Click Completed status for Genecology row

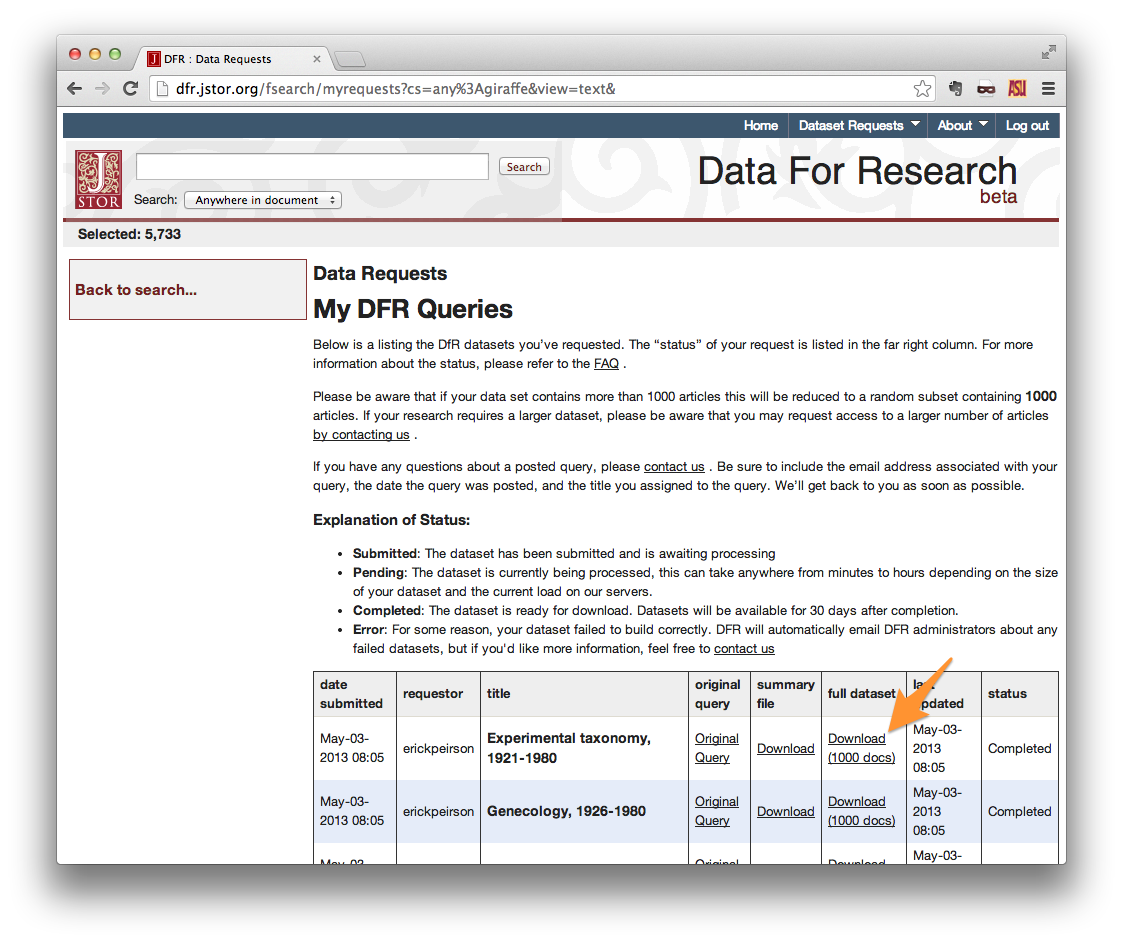click(1019, 811)
